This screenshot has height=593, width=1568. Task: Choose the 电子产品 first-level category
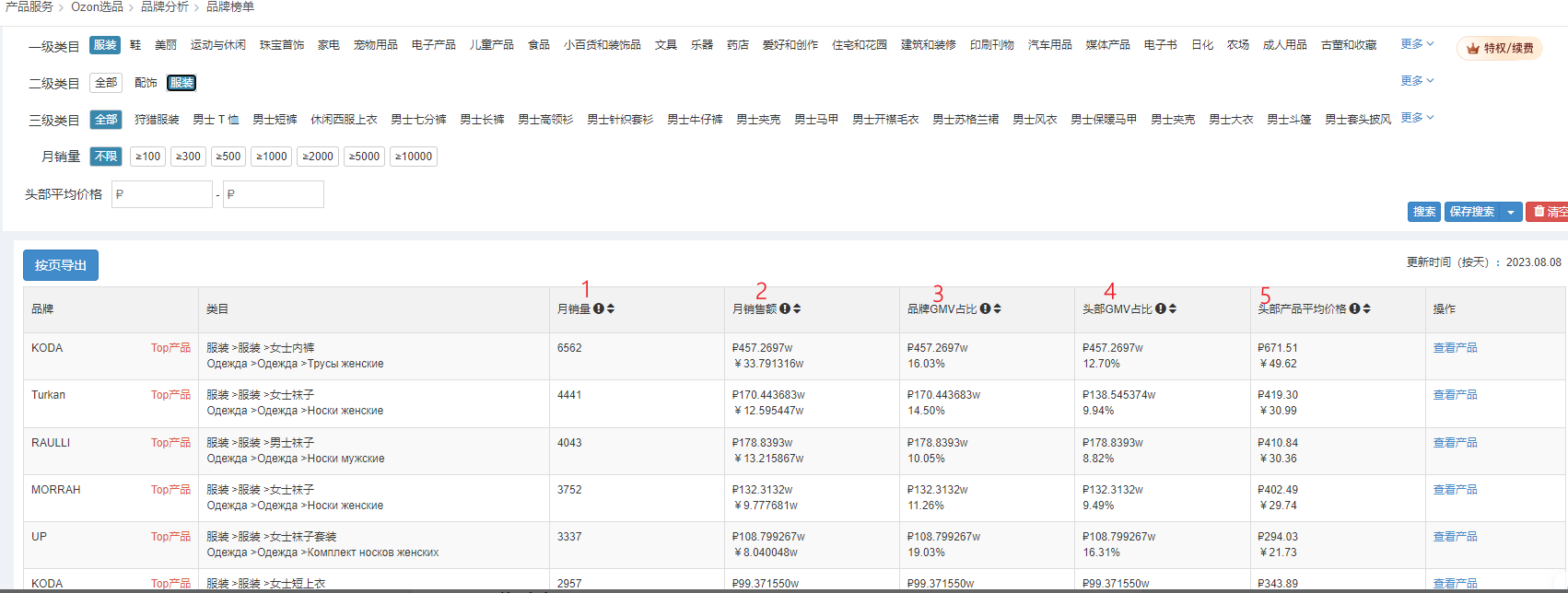pos(434,45)
